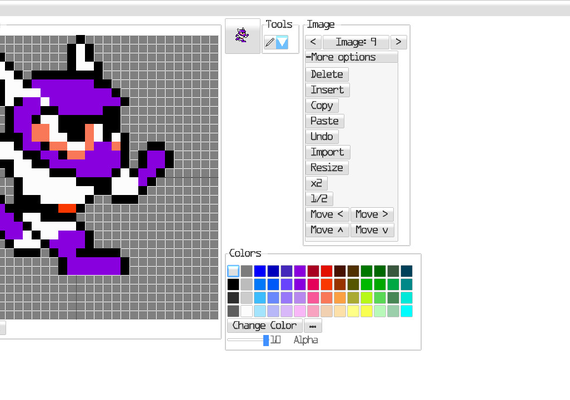Double the image size with x2
Screen dimensions: 570x400
[x=316, y=183]
